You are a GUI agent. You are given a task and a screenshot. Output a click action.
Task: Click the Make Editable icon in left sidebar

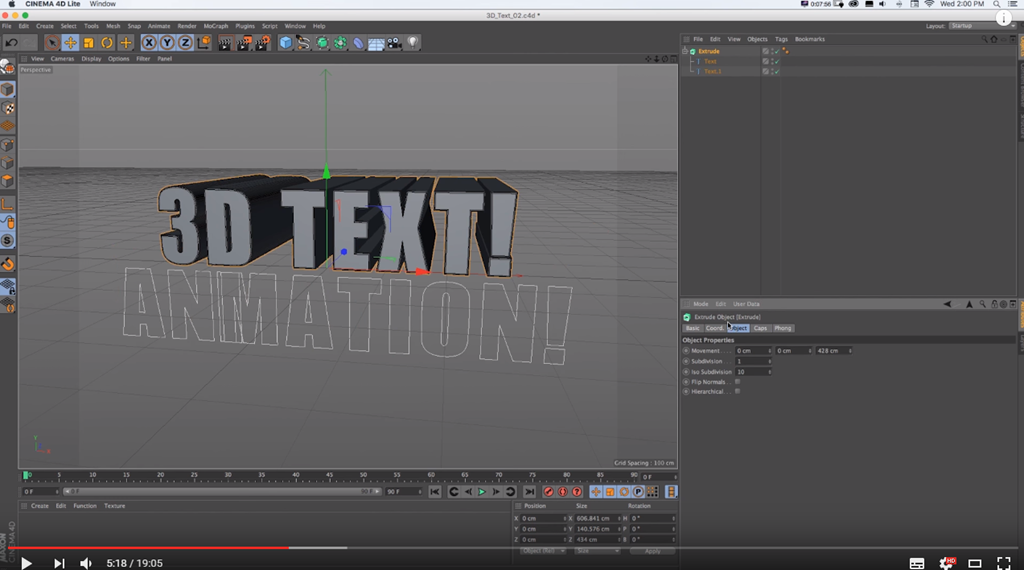(7, 67)
